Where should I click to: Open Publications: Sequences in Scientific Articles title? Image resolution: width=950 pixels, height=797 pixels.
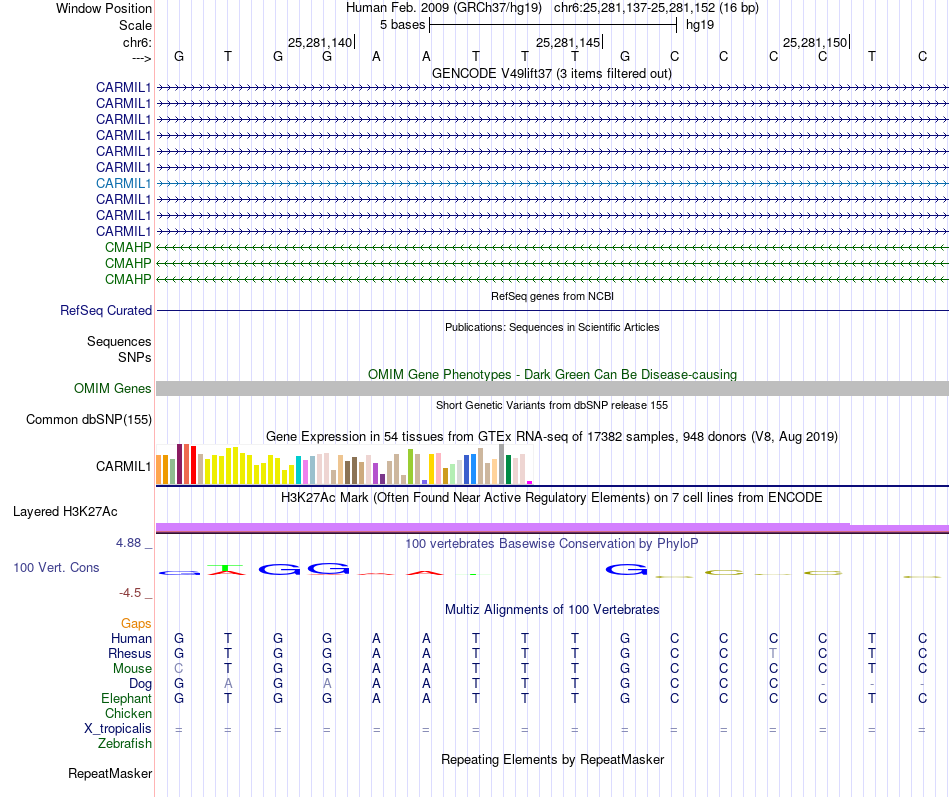click(552, 327)
